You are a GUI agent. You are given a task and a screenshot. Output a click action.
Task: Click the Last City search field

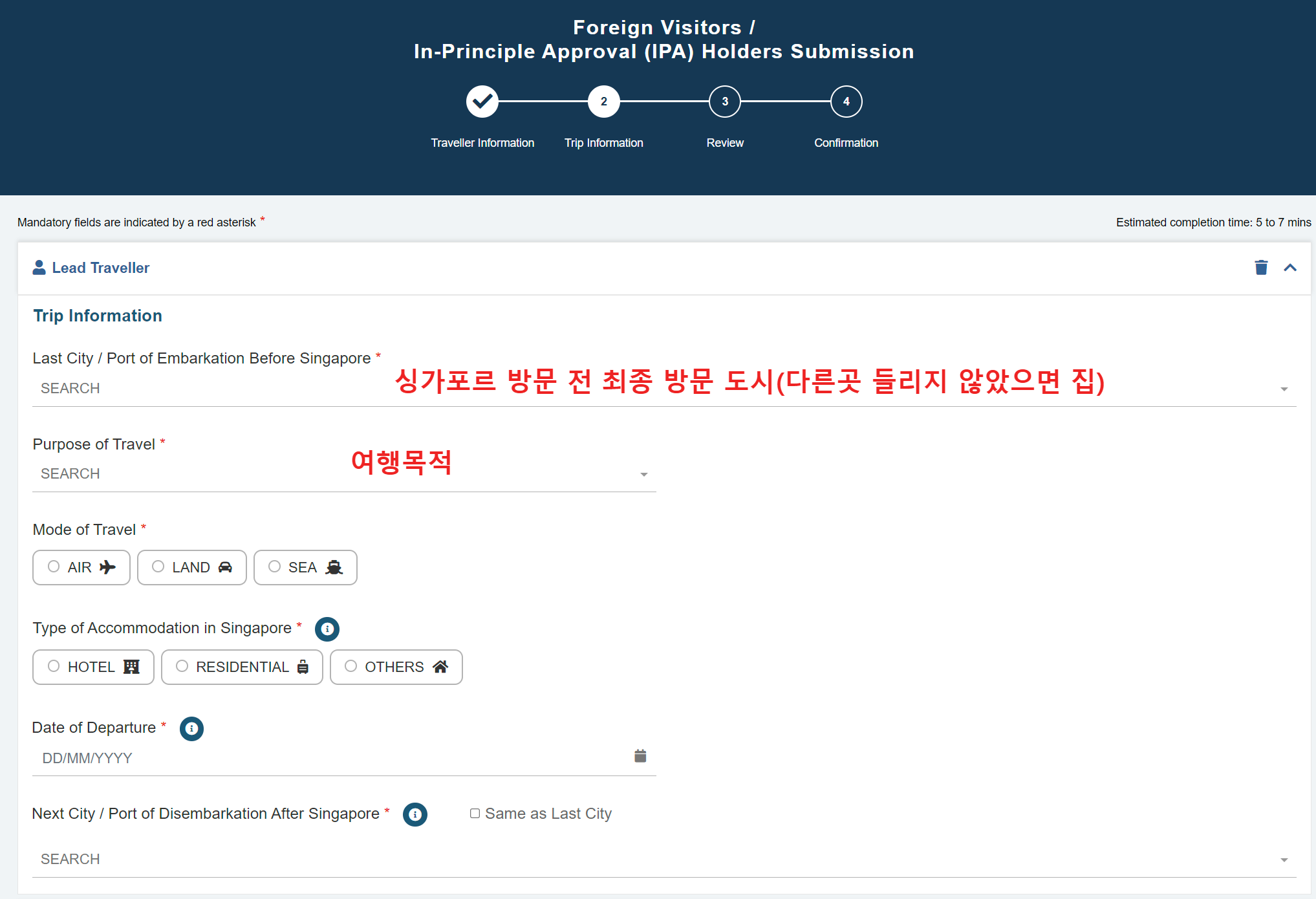(664, 389)
